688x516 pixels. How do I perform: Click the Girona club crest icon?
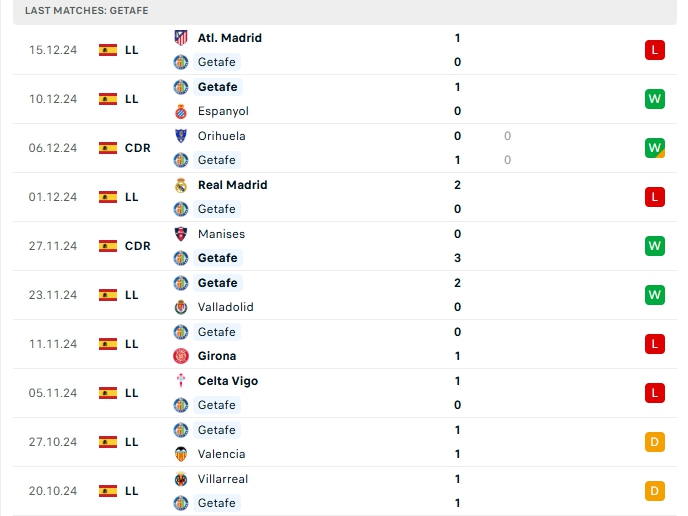(x=181, y=356)
